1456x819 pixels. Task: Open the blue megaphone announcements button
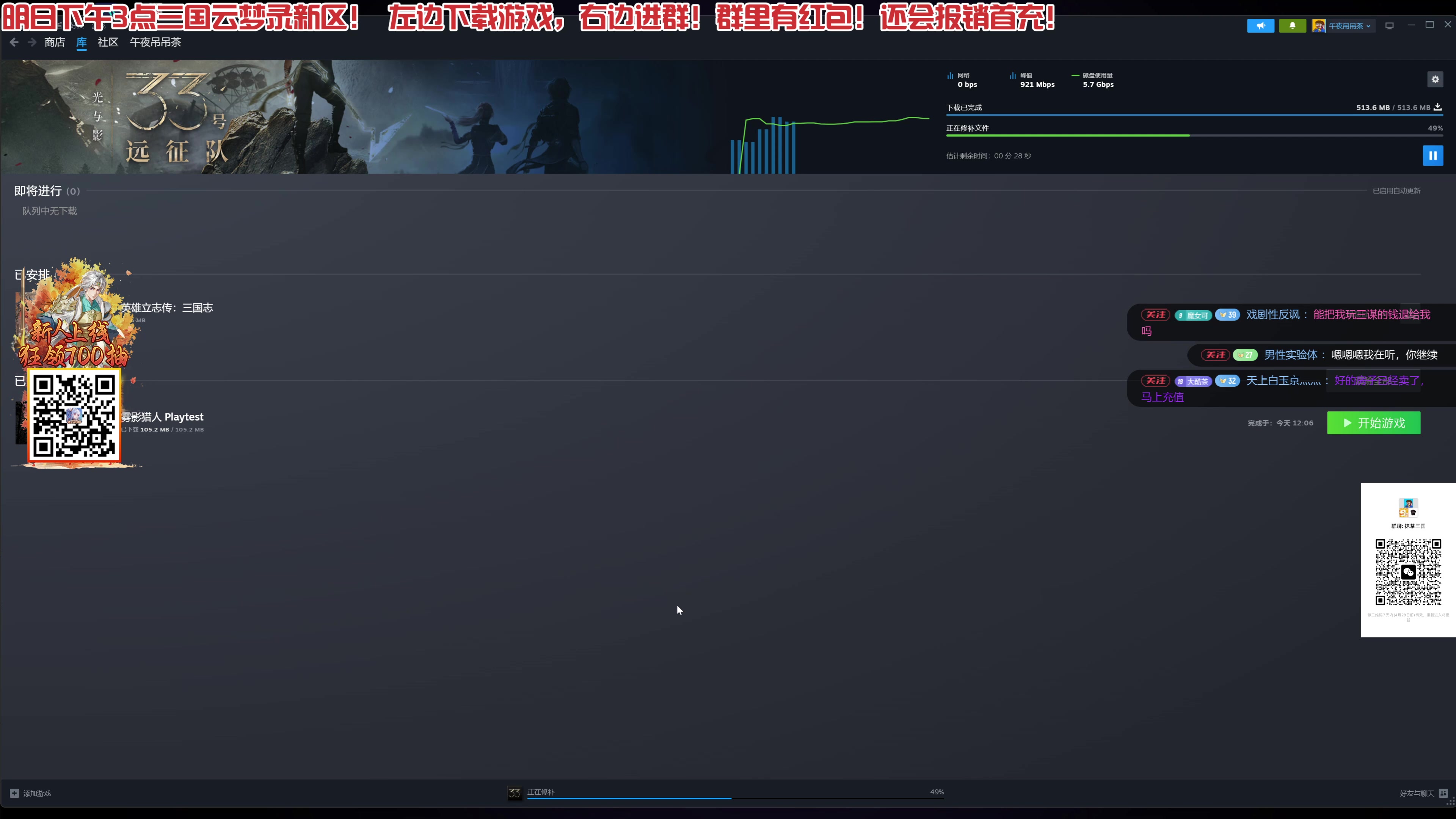click(1260, 25)
